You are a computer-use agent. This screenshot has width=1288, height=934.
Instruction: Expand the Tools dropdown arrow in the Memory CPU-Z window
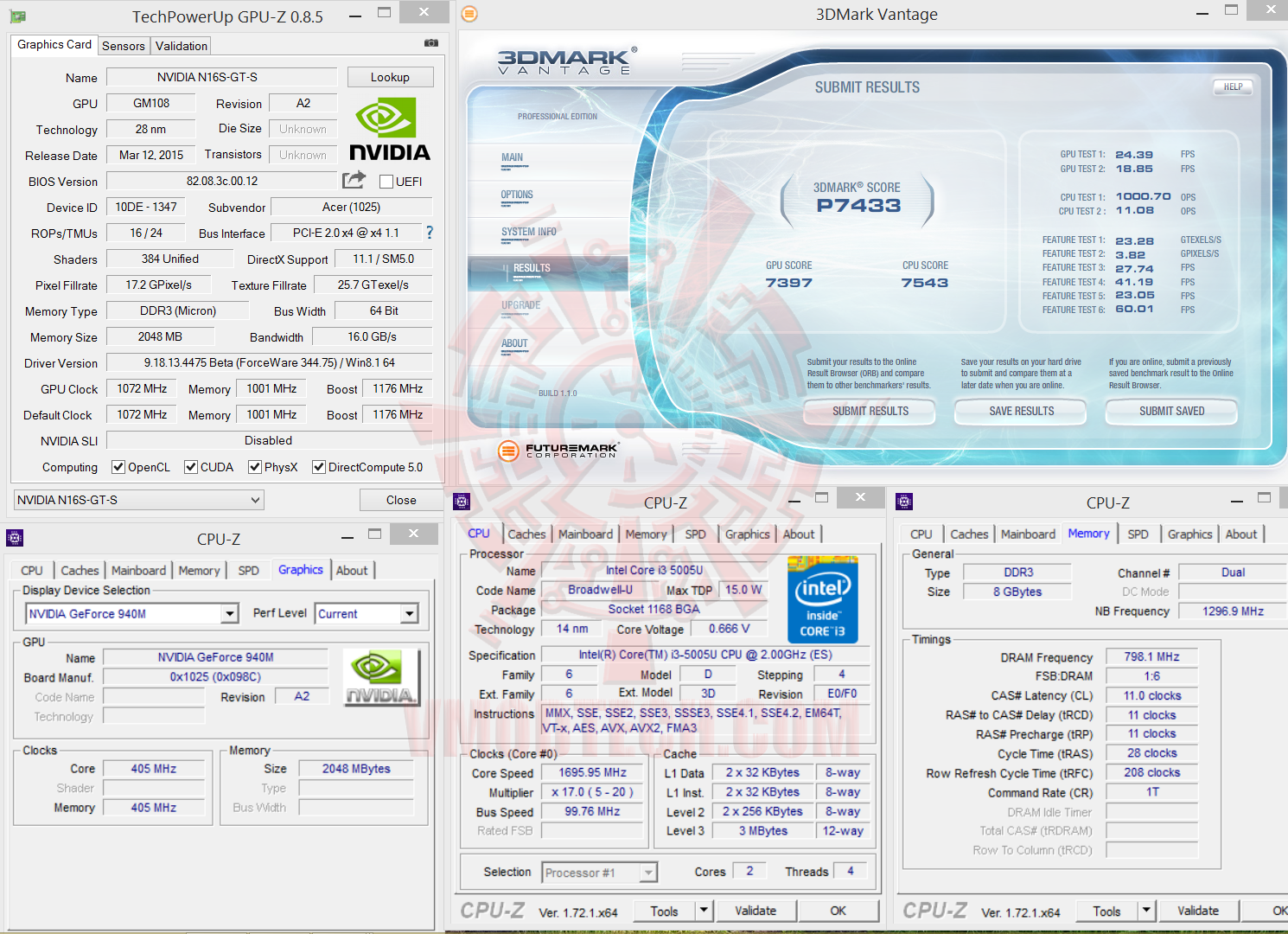point(1147,911)
